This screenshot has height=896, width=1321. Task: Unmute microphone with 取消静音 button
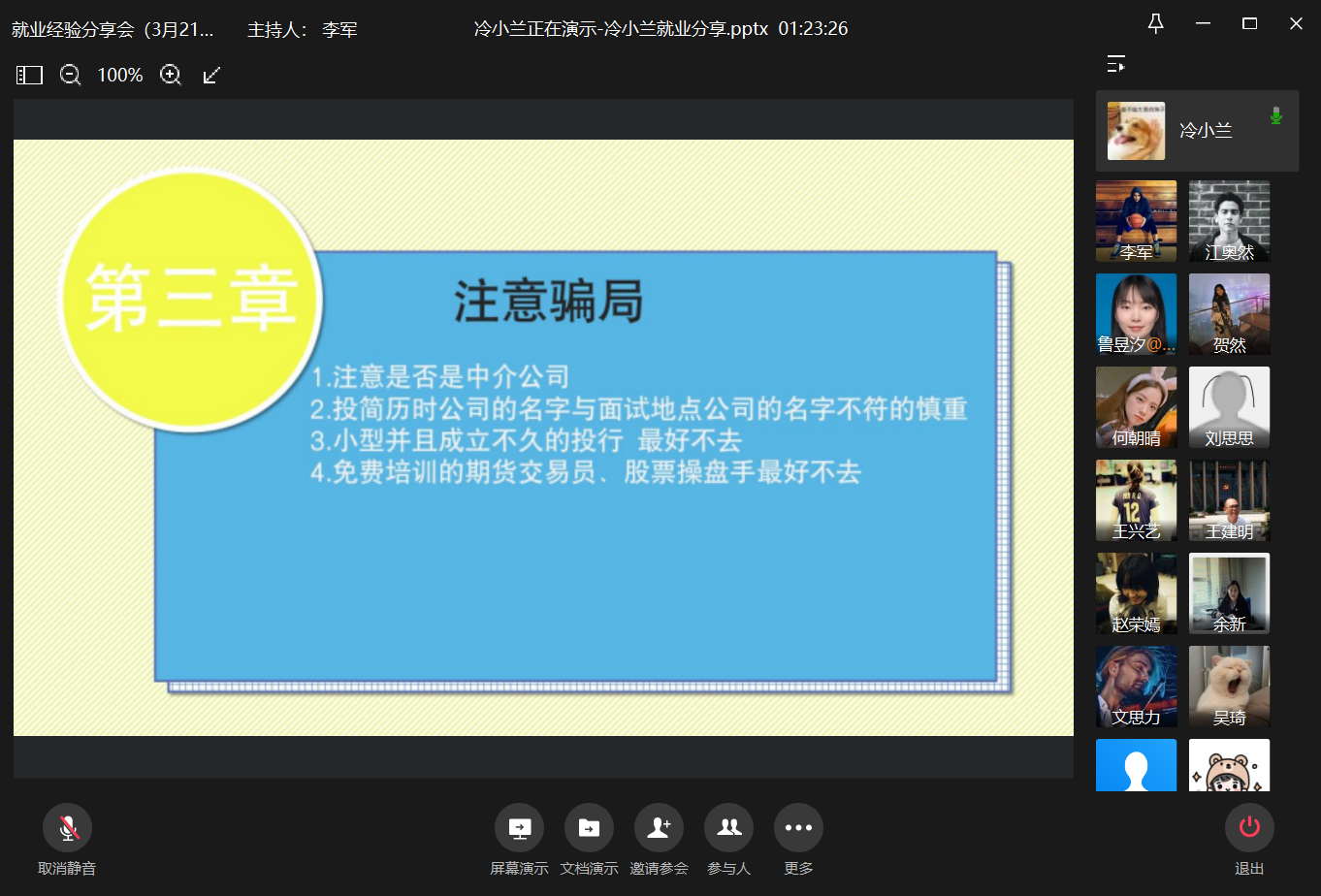click(67, 828)
